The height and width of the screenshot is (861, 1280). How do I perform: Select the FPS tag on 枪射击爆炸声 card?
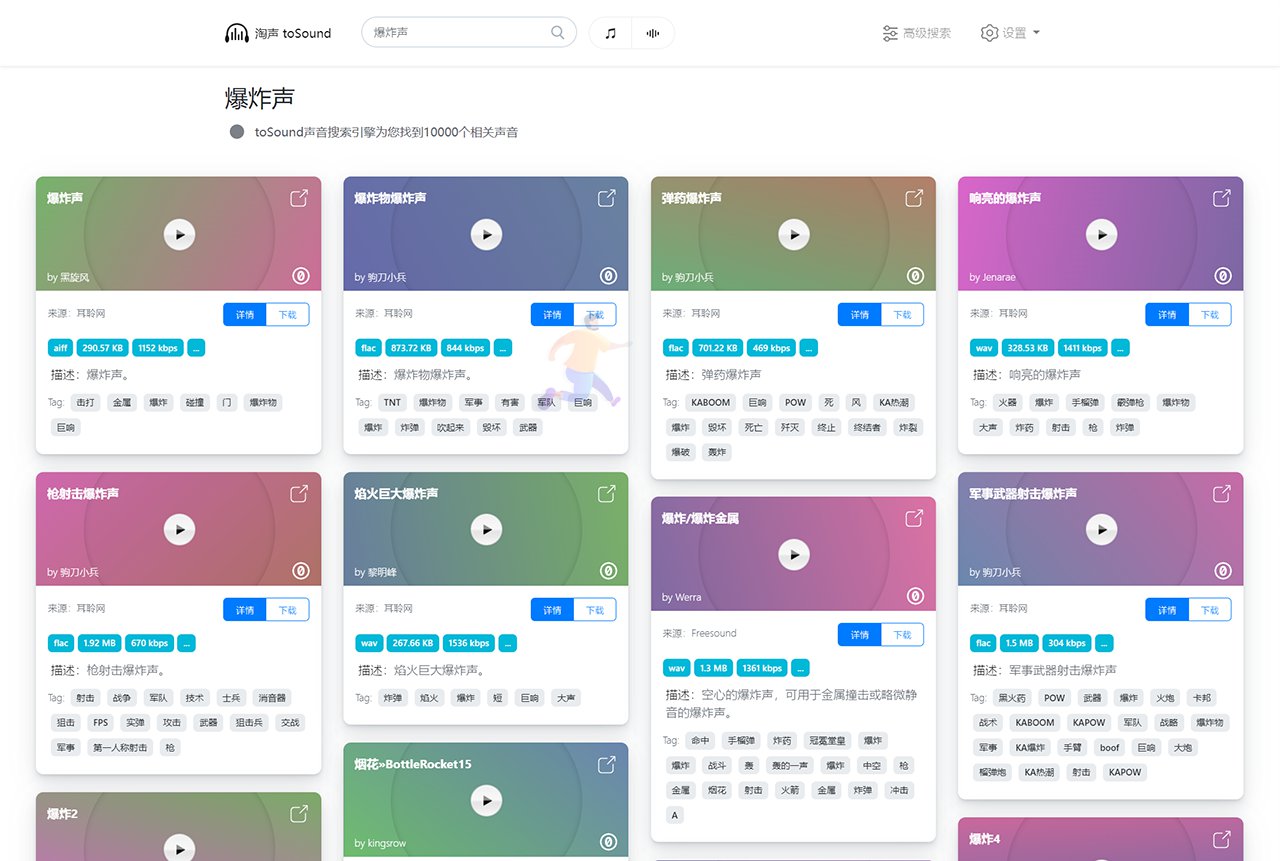pyautogui.click(x=101, y=722)
